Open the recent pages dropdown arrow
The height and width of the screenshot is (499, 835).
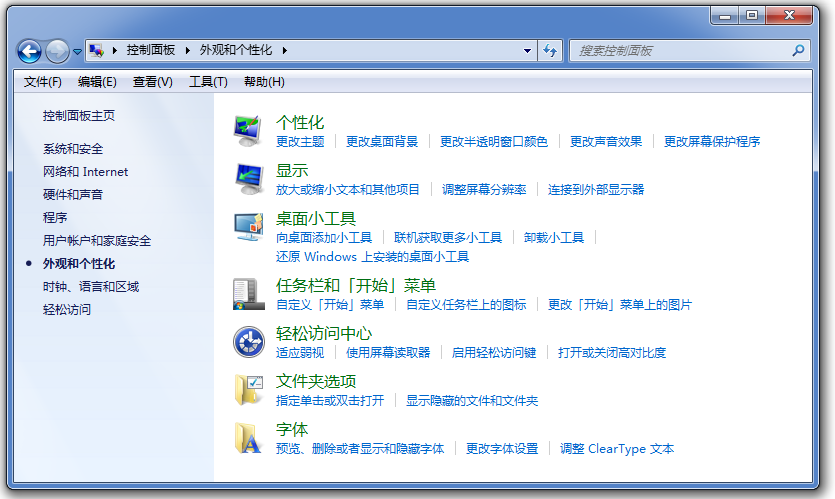pos(77,52)
